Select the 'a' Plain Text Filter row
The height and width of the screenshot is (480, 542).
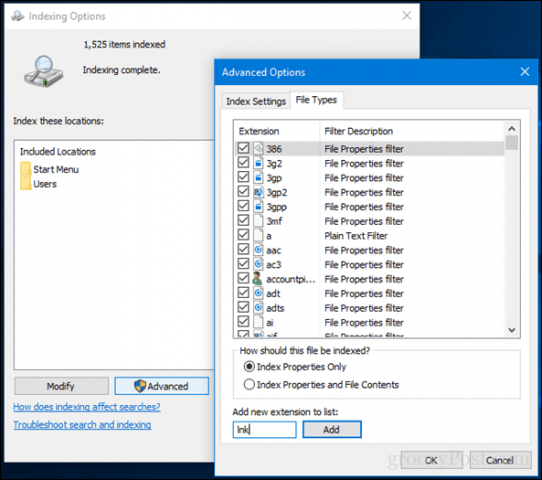point(370,236)
